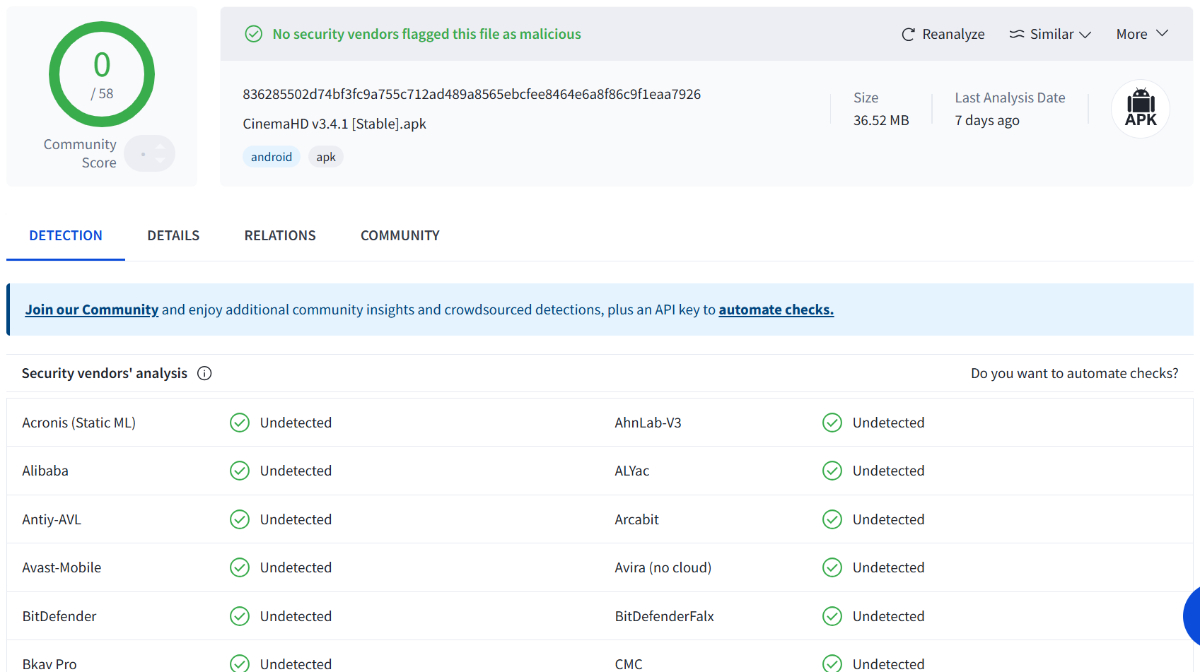Click the AhnLab-V3 vendor name
The image size is (1200, 672).
point(648,423)
